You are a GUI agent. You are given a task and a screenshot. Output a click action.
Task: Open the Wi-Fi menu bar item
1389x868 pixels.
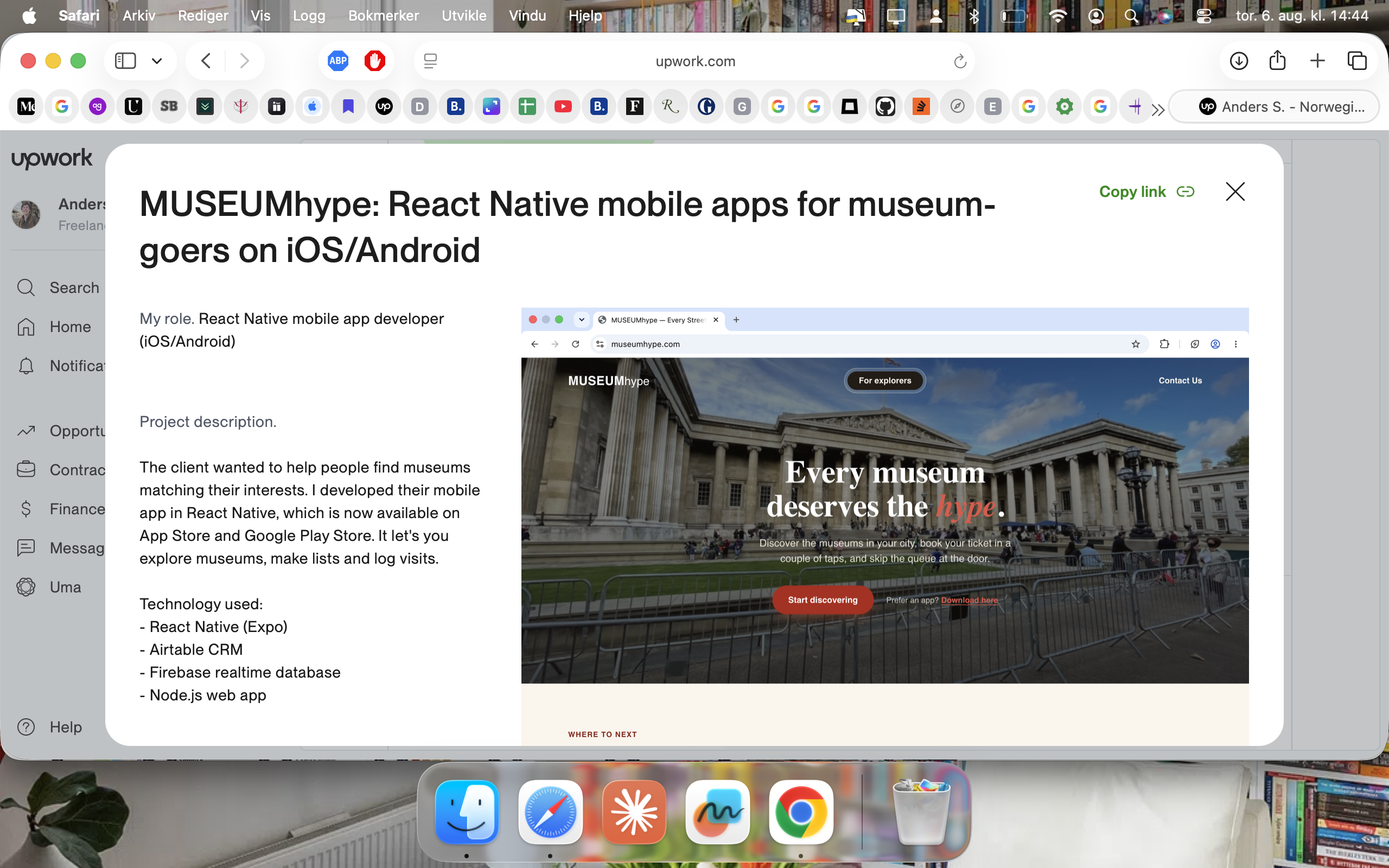pos(1057,16)
